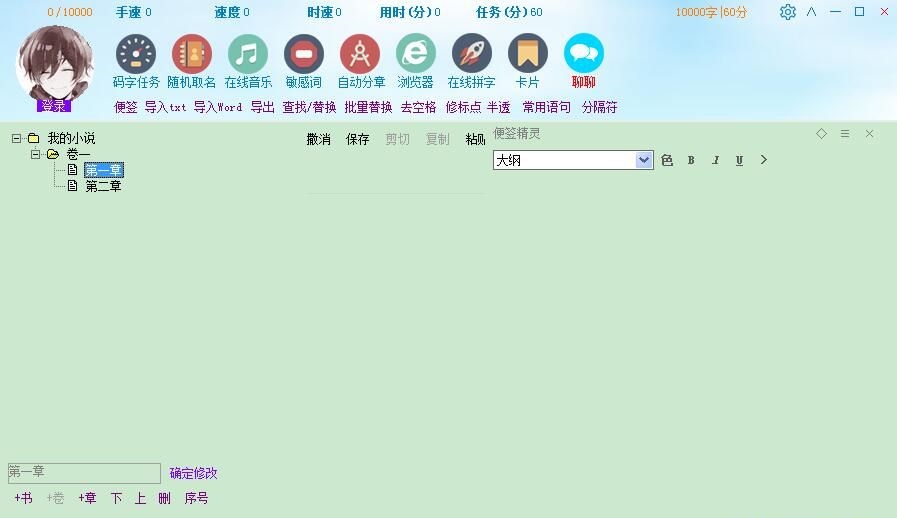Image resolution: width=897 pixels, height=518 pixels.
Task: Open the 便签精灵 hamburger menu icon
Action: tap(845, 133)
